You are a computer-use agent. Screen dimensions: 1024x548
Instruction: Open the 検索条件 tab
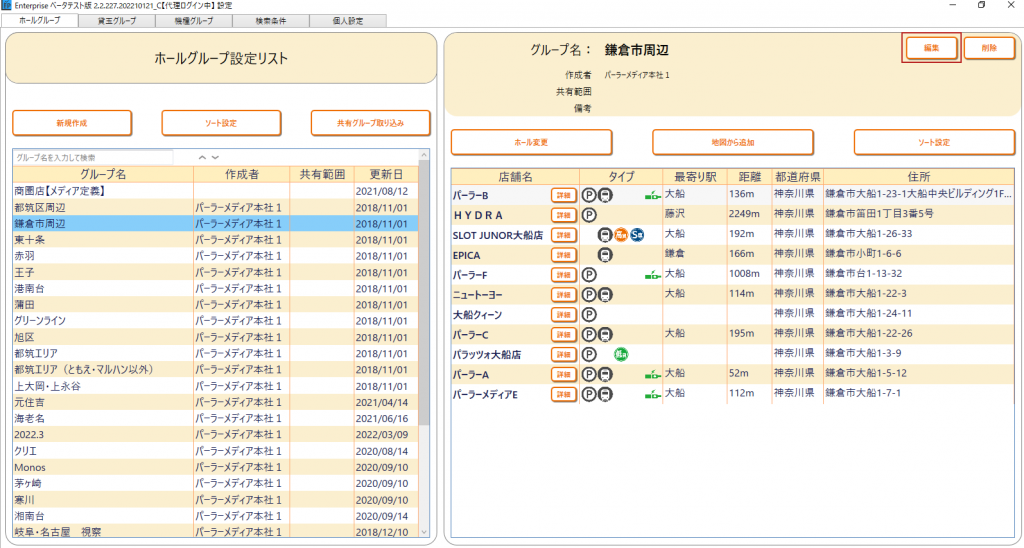(x=271, y=21)
